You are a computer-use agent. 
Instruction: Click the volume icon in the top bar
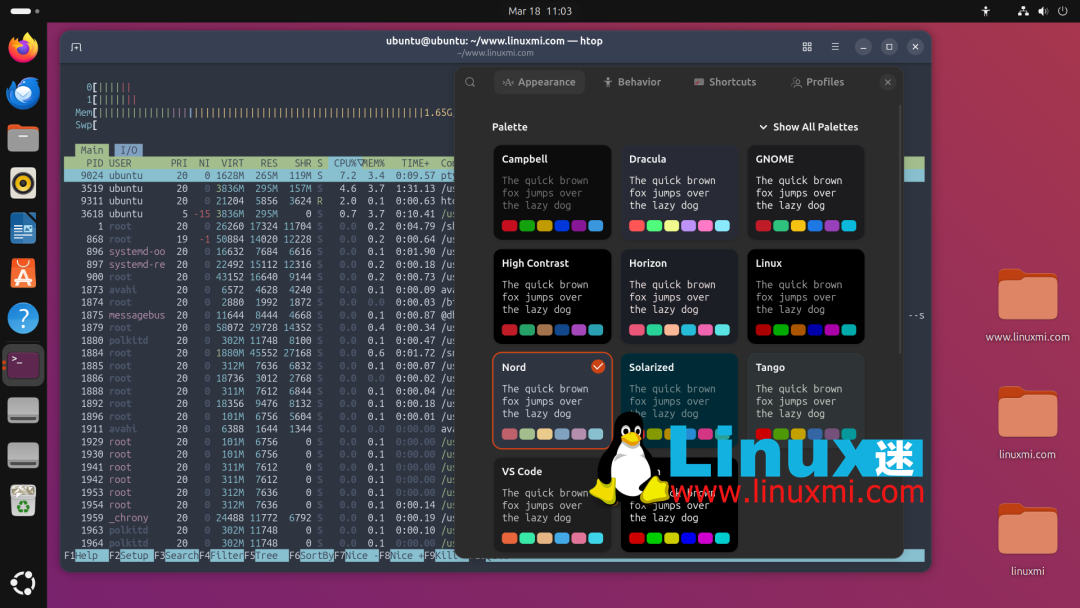point(1041,10)
